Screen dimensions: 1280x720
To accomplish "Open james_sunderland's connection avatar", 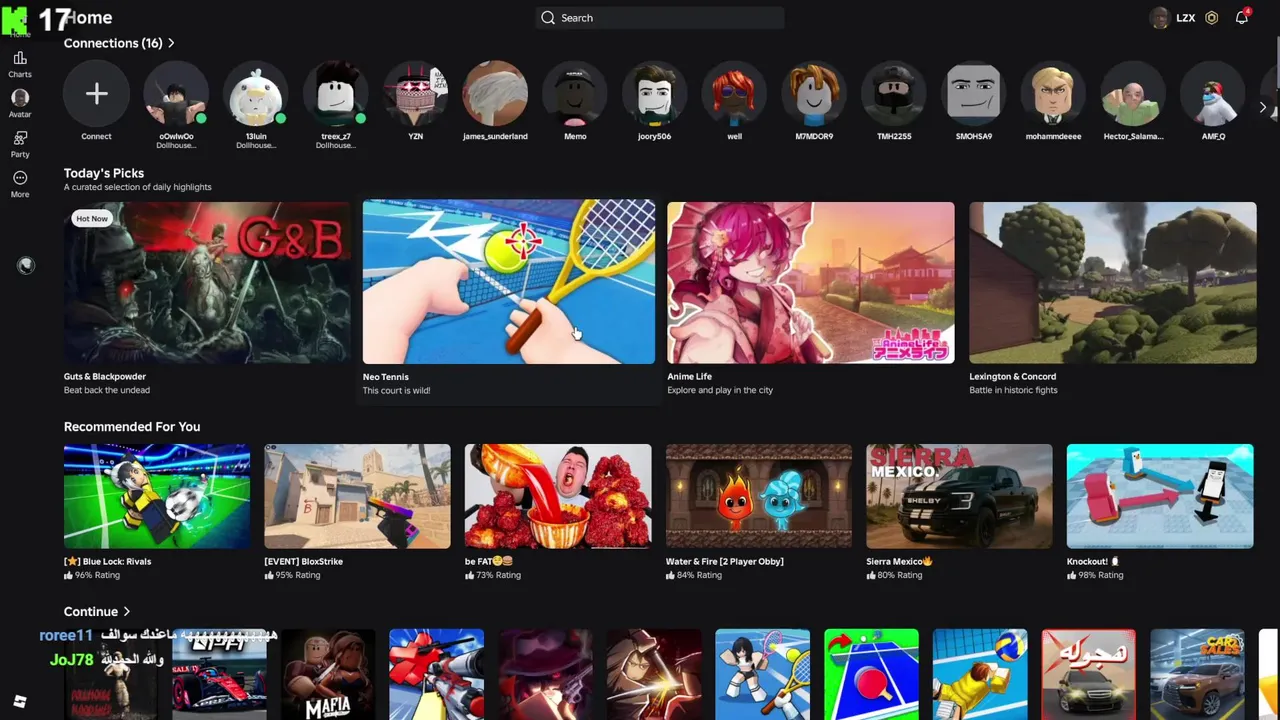I will [x=495, y=94].
